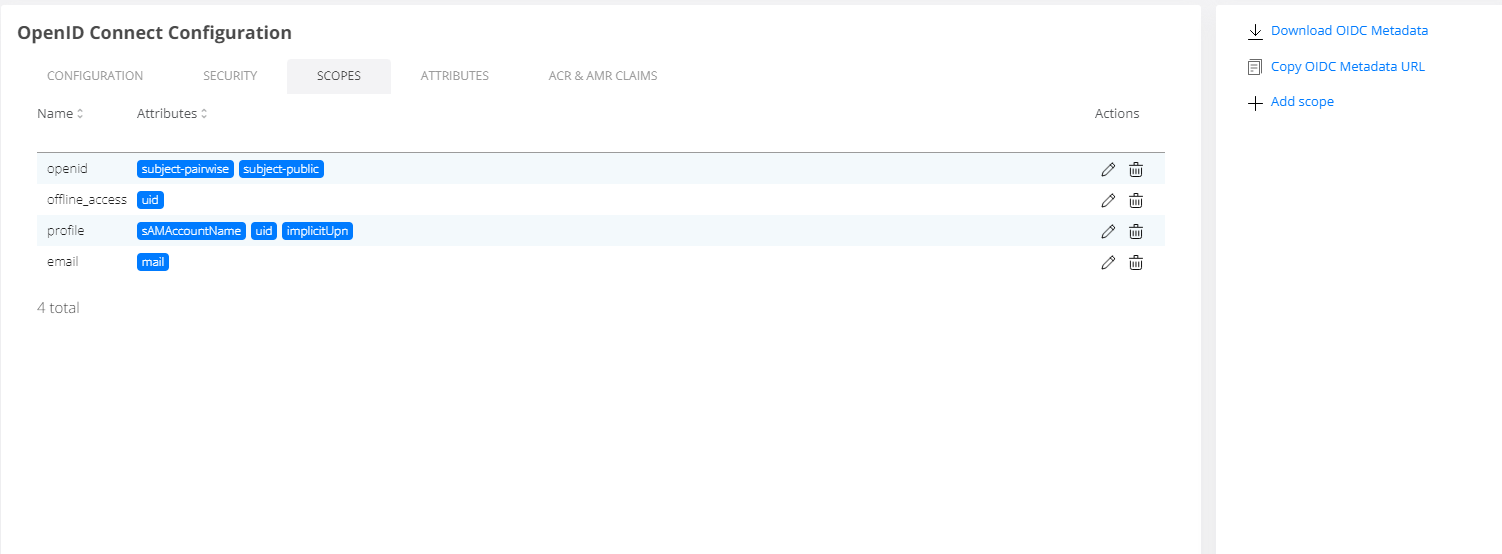Delete the offline_access scope
Viewport: 1502px width, 554px height.
click(1136, 201)
